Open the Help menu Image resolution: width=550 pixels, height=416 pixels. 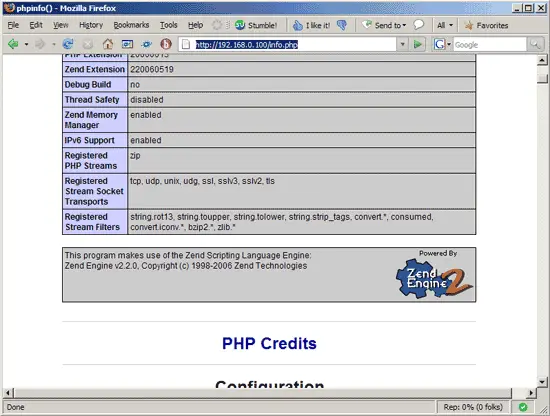click(195, 25)
